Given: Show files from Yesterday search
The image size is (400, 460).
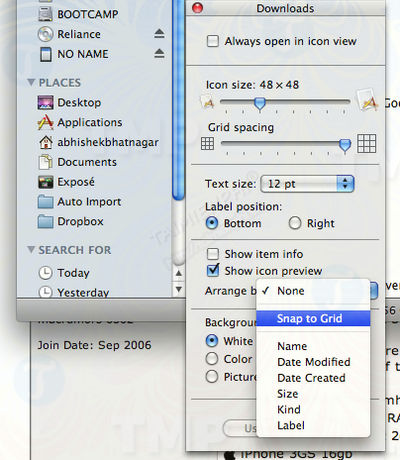Looking at the screenshot, I should pos(74,292).
